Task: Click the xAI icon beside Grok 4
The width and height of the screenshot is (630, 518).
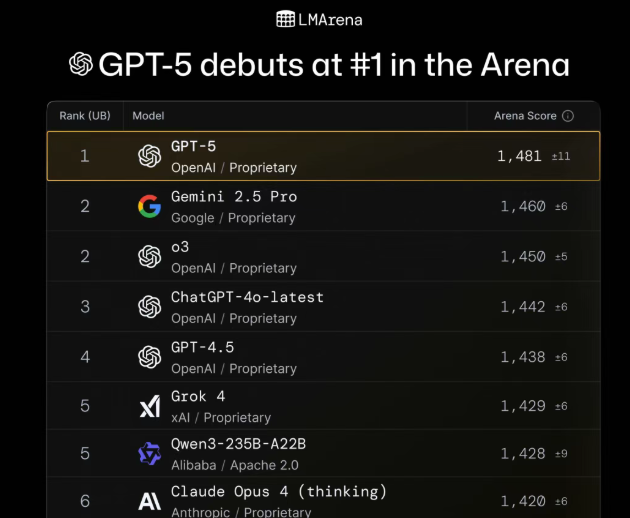Action: click(x=150, y=406)
